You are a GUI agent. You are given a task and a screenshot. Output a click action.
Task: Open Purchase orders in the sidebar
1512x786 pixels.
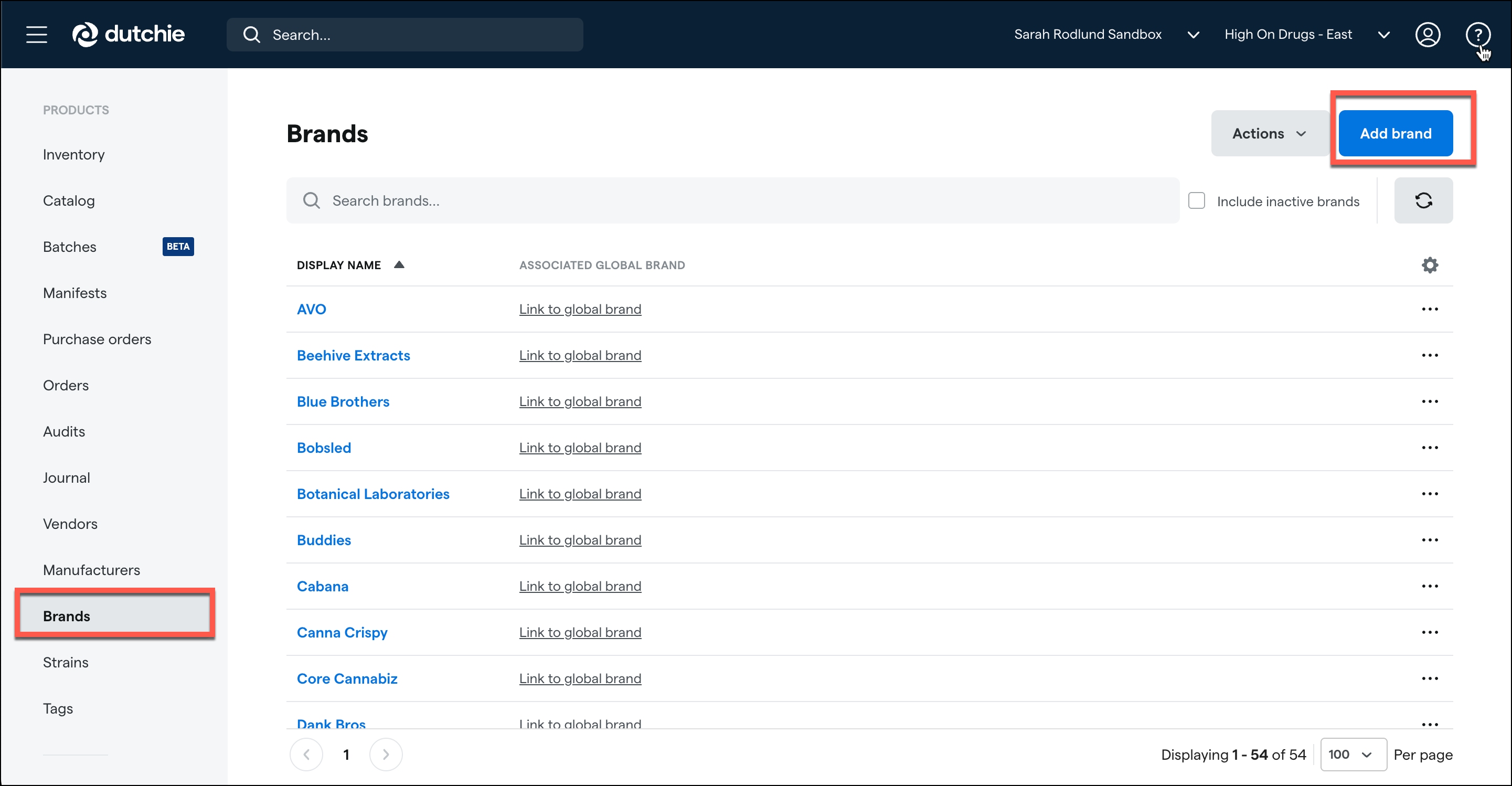click(x=98, y=339)
